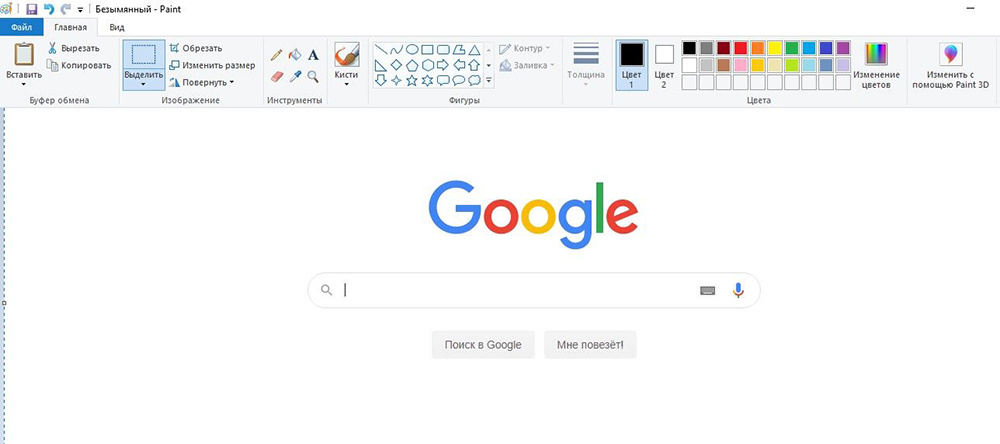1000x444 pixels.
Task: Click the Кисти brush icon
Action: point(347,55)
